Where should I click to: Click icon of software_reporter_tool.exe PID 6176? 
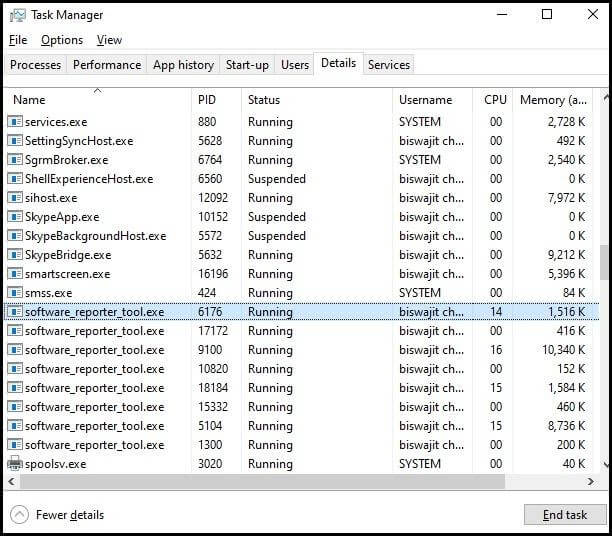[x=15, y=312]
